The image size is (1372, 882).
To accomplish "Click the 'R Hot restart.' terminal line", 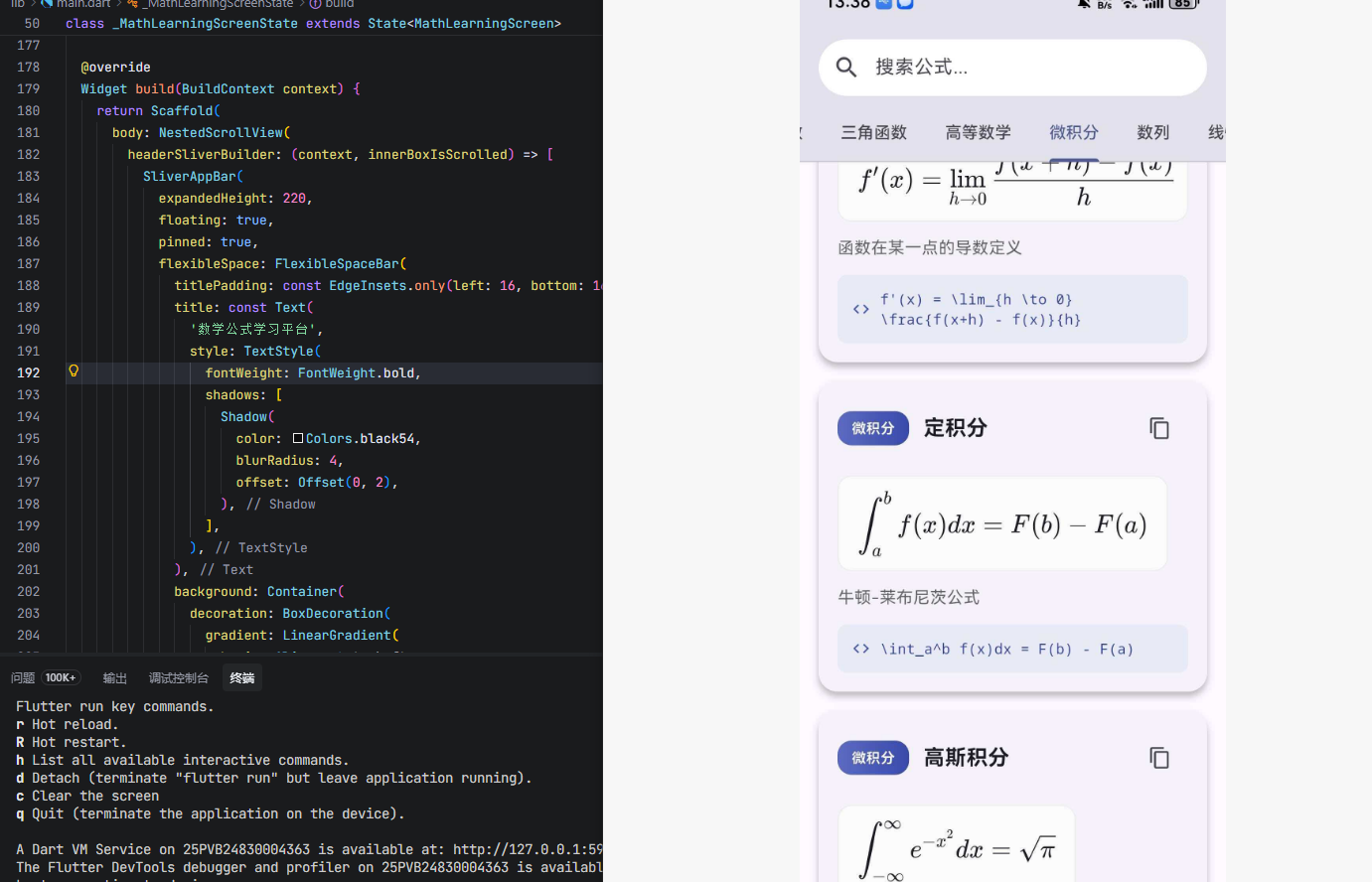I will (x=71, y=743).
